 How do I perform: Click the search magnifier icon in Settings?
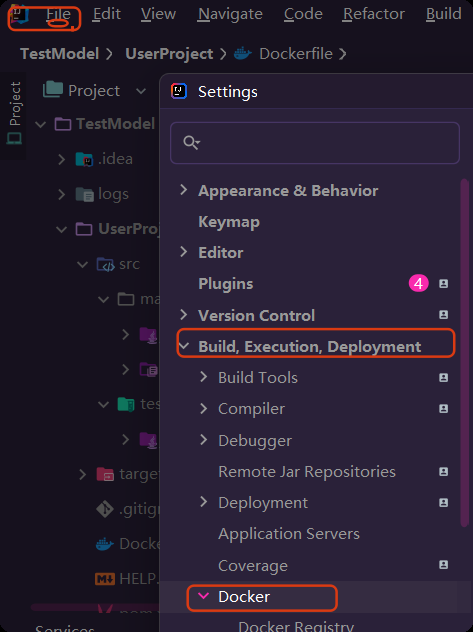[191, 143]
